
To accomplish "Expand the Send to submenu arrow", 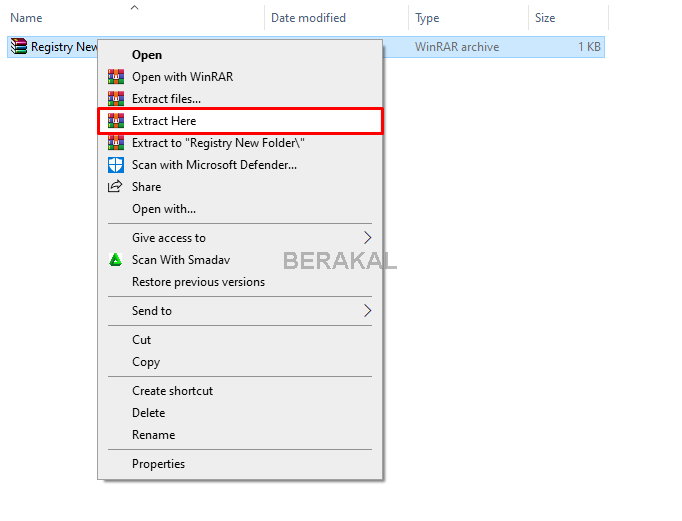I will click(x=367, y=311).
